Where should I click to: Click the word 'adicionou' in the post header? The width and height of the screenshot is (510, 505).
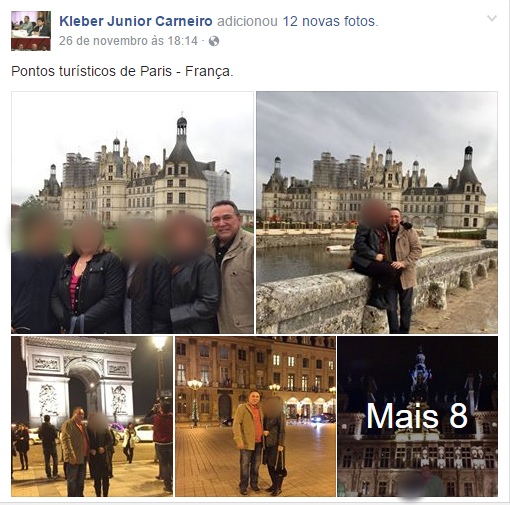tap(247, 21)
